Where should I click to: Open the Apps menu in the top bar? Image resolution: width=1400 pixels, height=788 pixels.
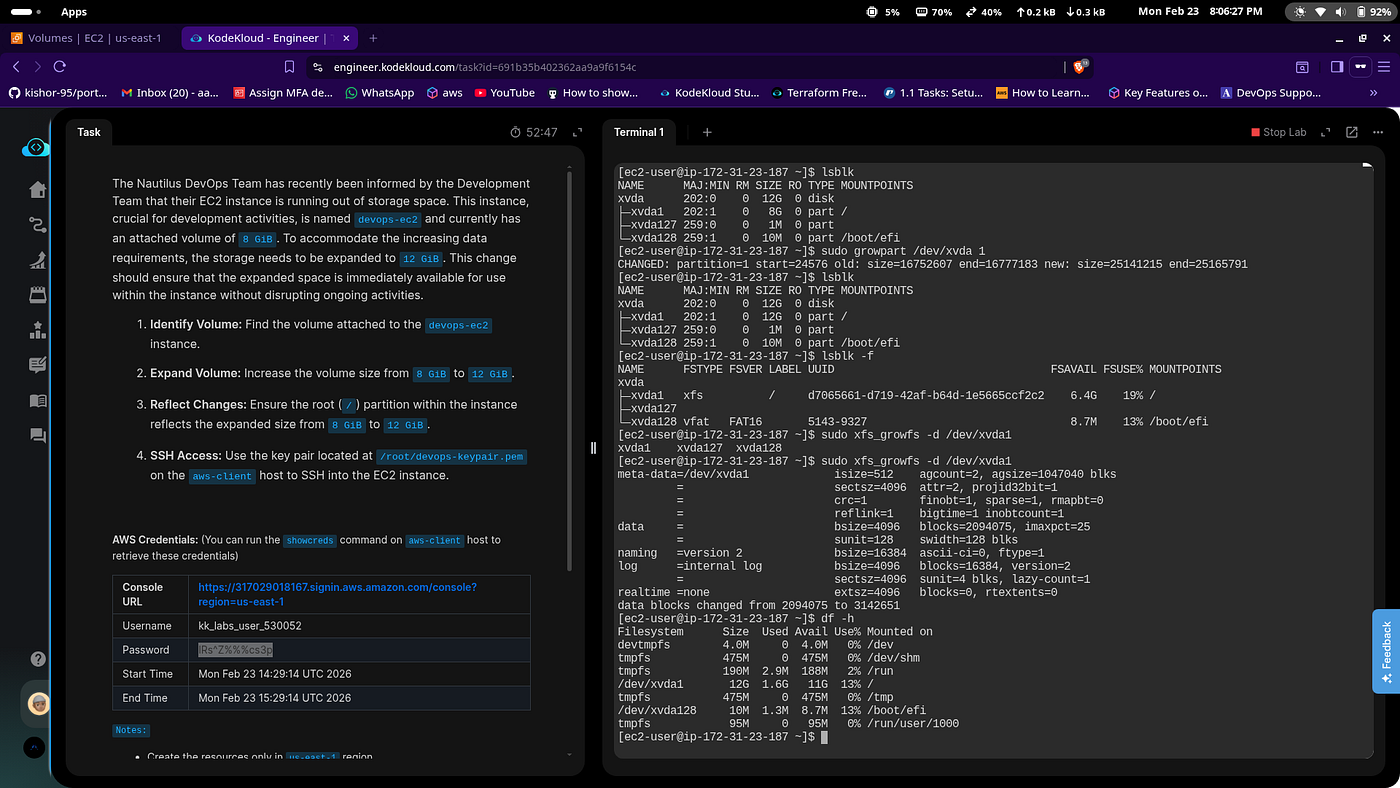74,12
